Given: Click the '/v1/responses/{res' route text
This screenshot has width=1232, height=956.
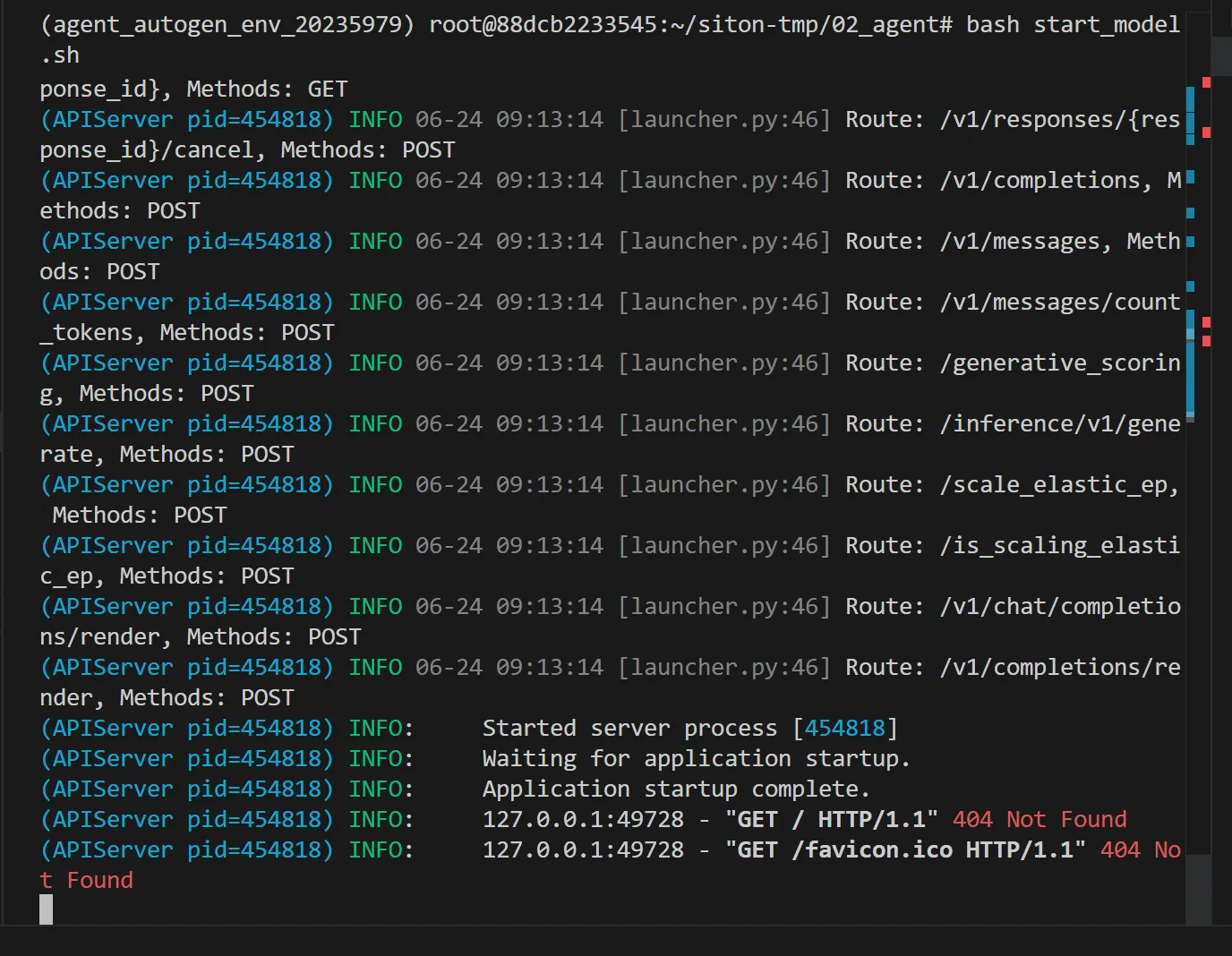Looking at the screenshot, I should (1059, 119).
